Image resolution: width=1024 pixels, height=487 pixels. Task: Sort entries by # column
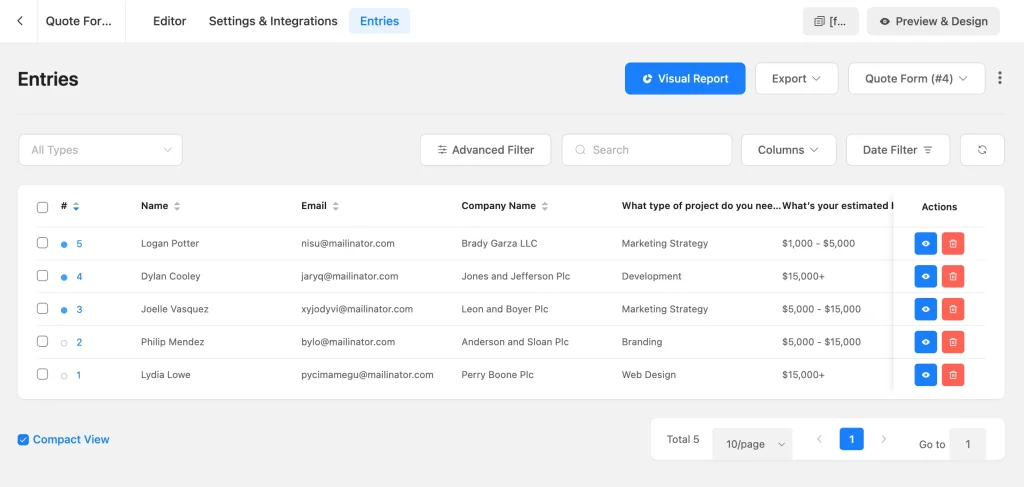(x=76, y=206)
